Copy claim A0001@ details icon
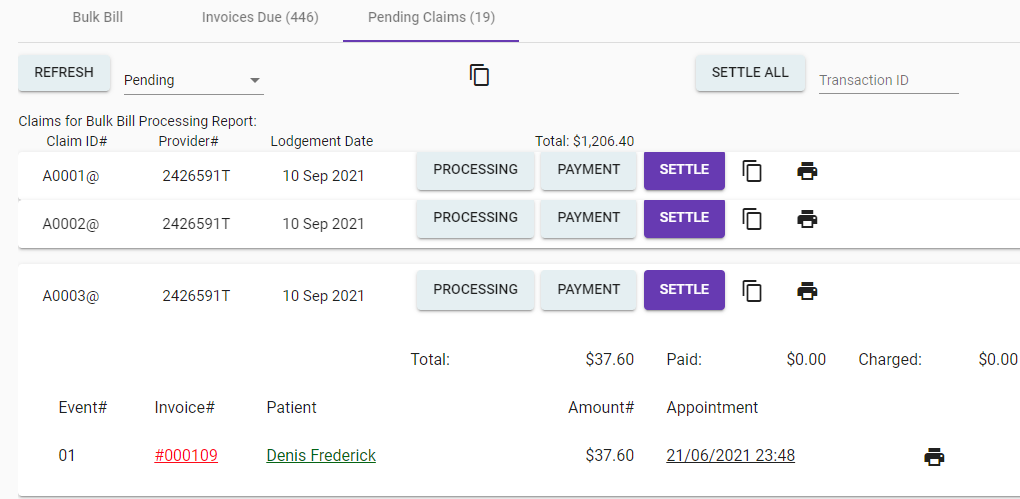Viewport: 1020px width, 499px height. tap(752, 171)
